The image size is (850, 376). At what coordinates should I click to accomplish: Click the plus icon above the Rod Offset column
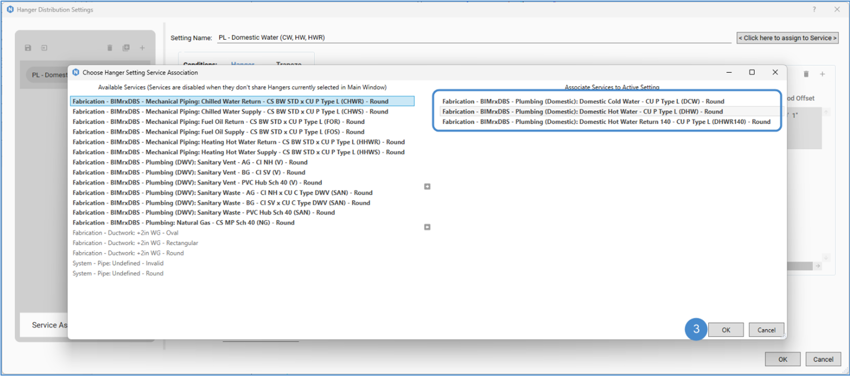[822, 74]
